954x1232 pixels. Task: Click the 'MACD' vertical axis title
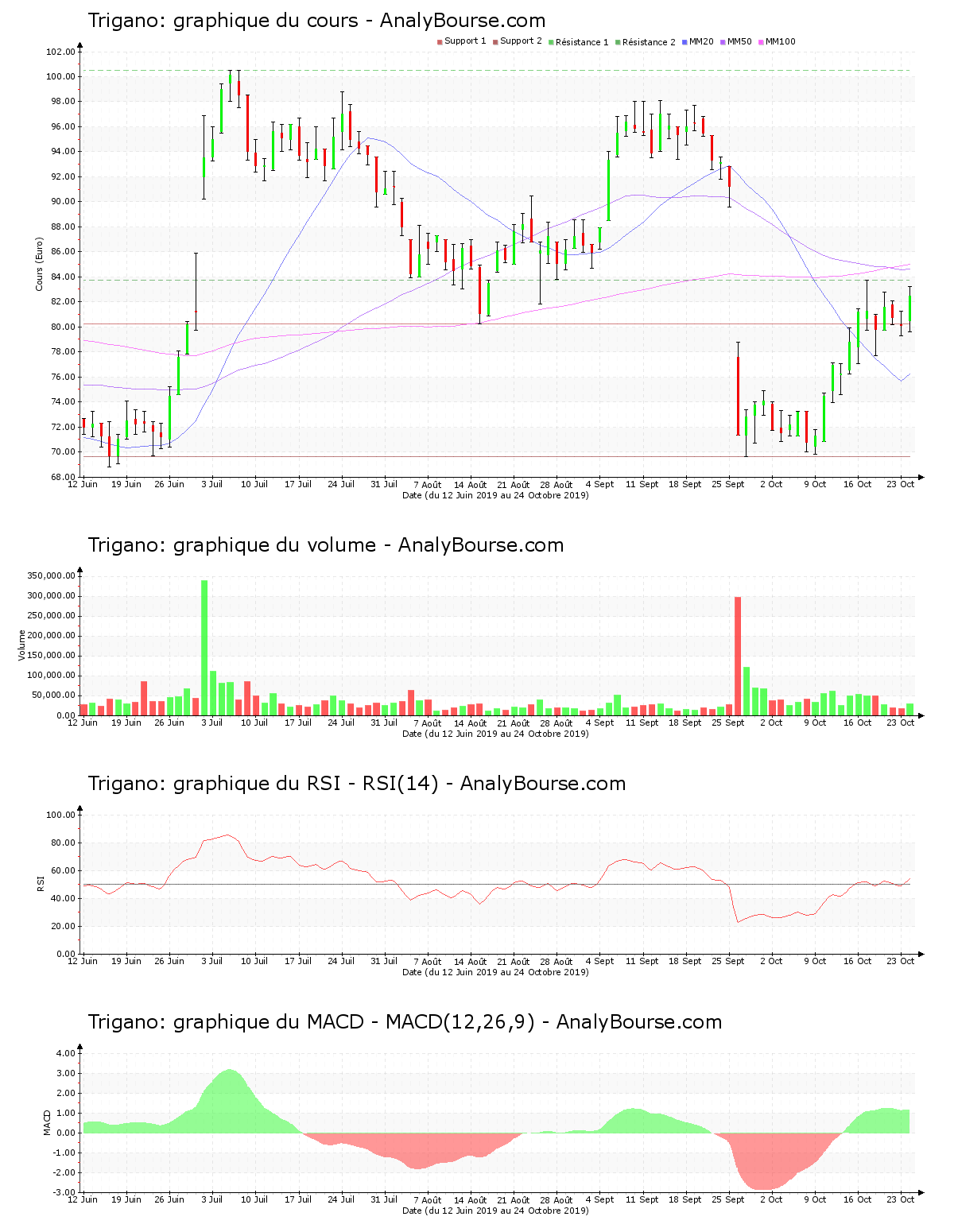coord(47,1122)
